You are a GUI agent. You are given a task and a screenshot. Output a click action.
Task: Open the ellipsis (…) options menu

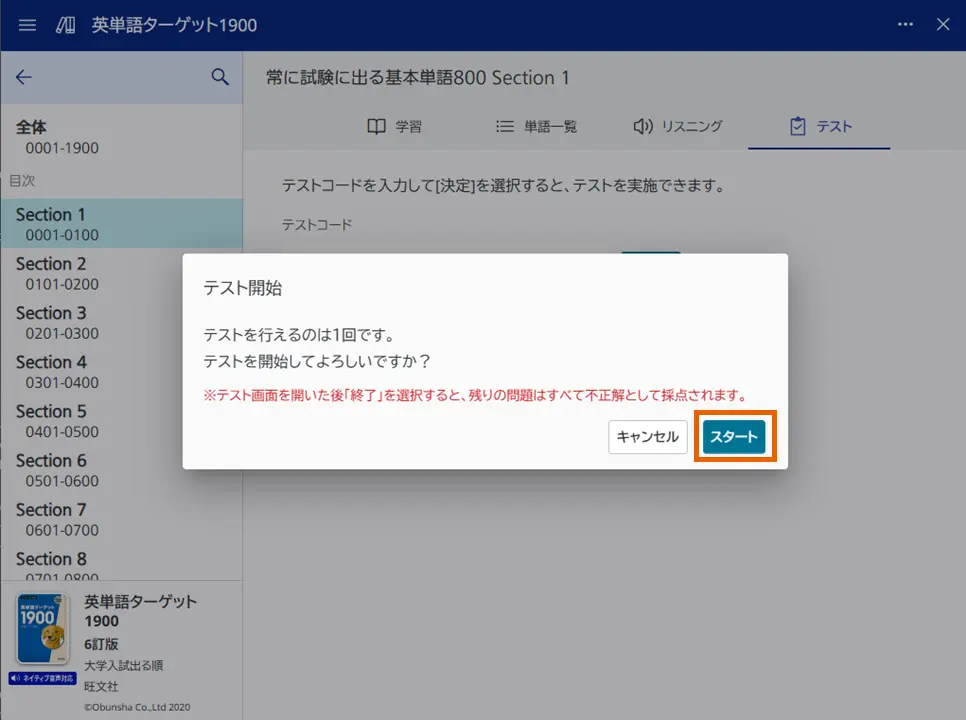(905, 25)
